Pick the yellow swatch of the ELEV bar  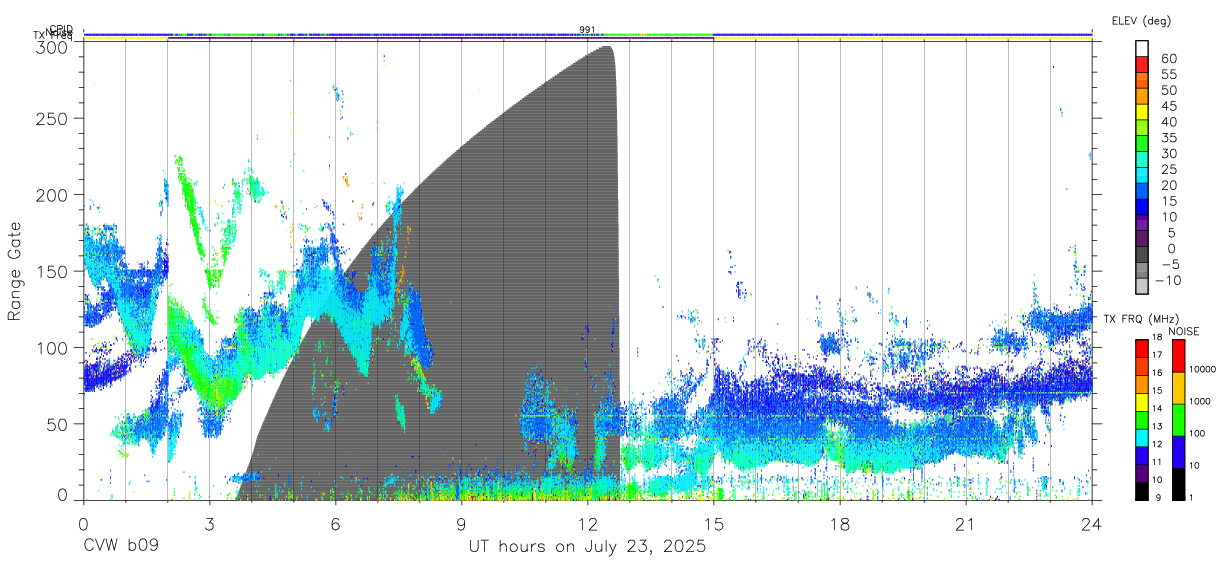[x=1142, y=113]
